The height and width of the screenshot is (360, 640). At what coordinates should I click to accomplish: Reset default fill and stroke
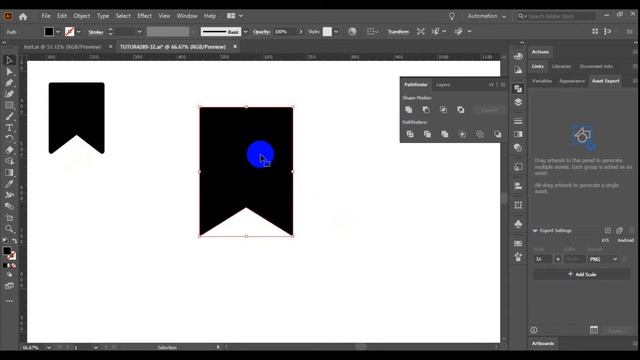click(5, 241)
